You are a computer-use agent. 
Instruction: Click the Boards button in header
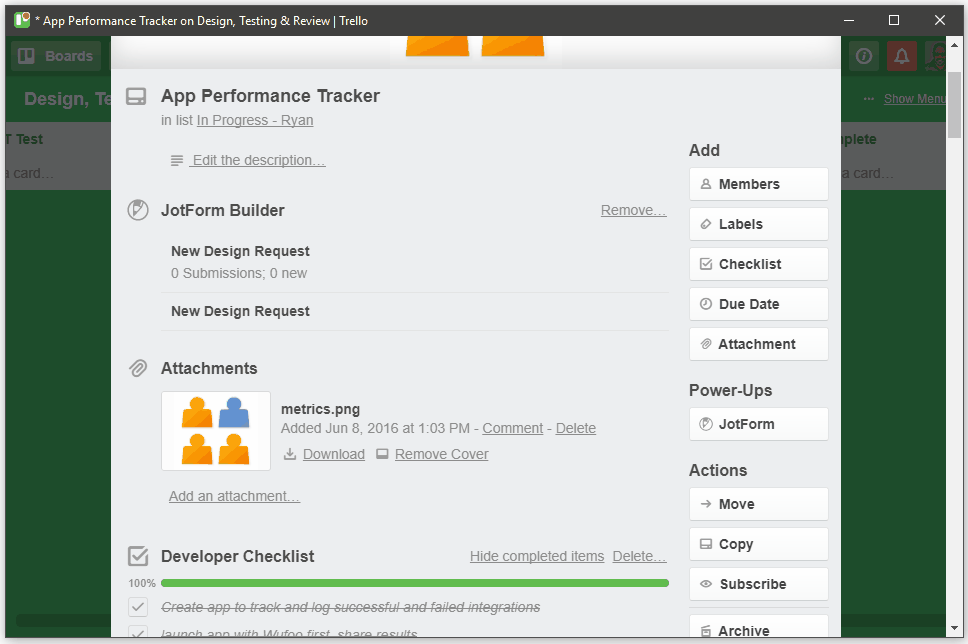tap(56, 57)
